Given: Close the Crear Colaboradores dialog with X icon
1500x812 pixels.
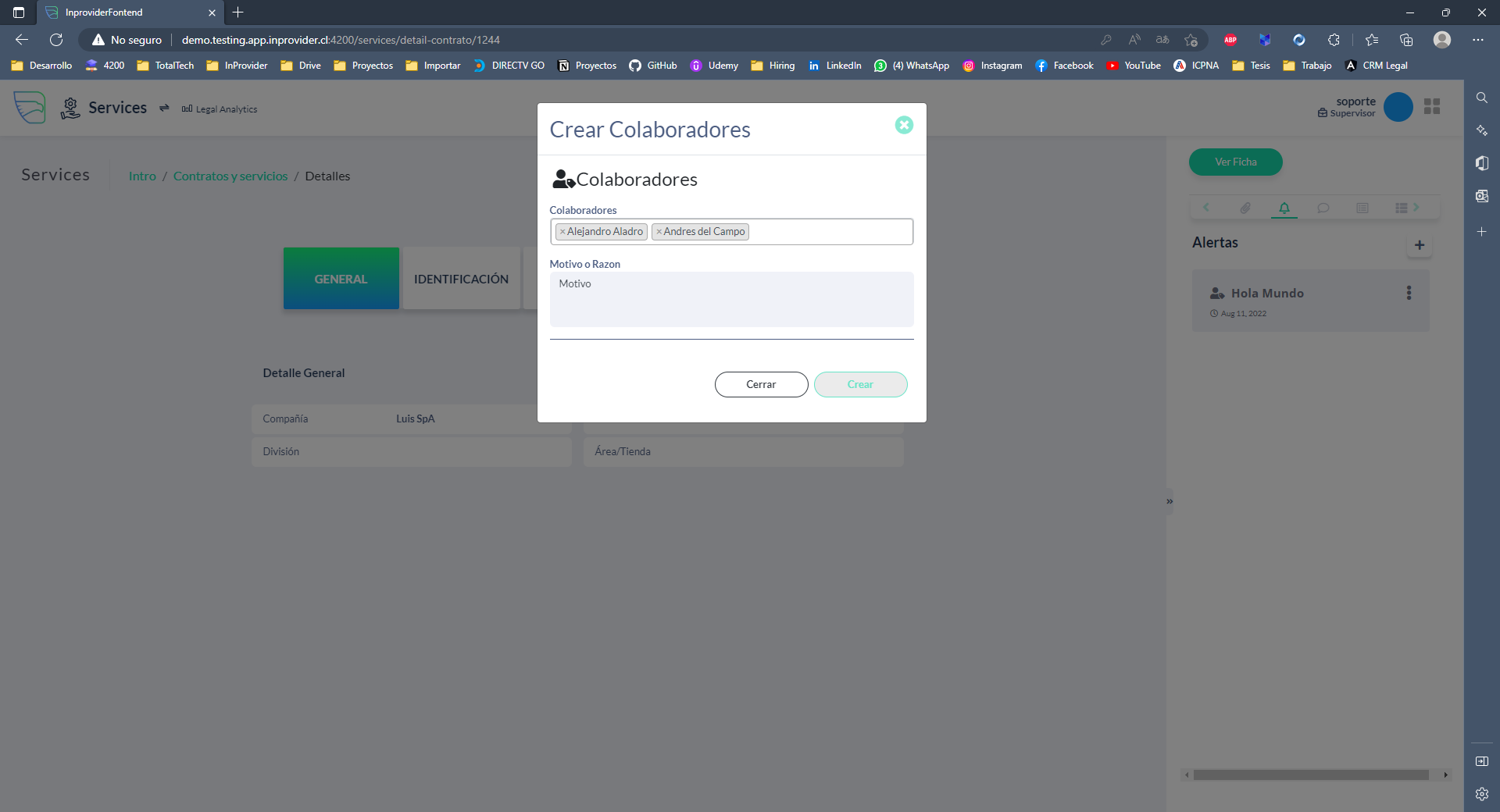Looking at the screenshot, I should 904,125.
